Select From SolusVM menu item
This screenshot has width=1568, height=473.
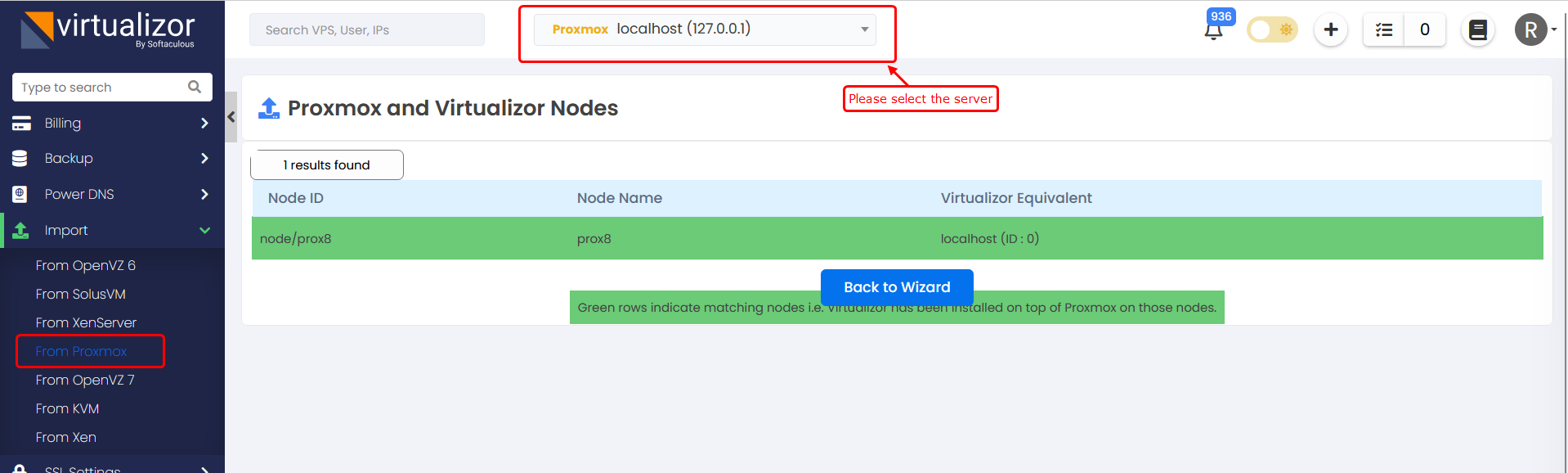click(x=81, y=294)
